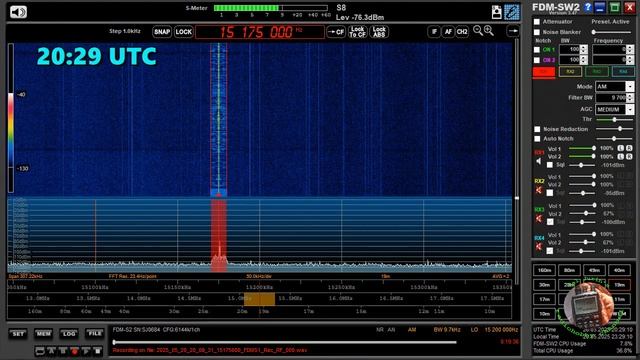
Task: Click the Lock To CF button
Action: pyautogui.click(x=357, y=32)
